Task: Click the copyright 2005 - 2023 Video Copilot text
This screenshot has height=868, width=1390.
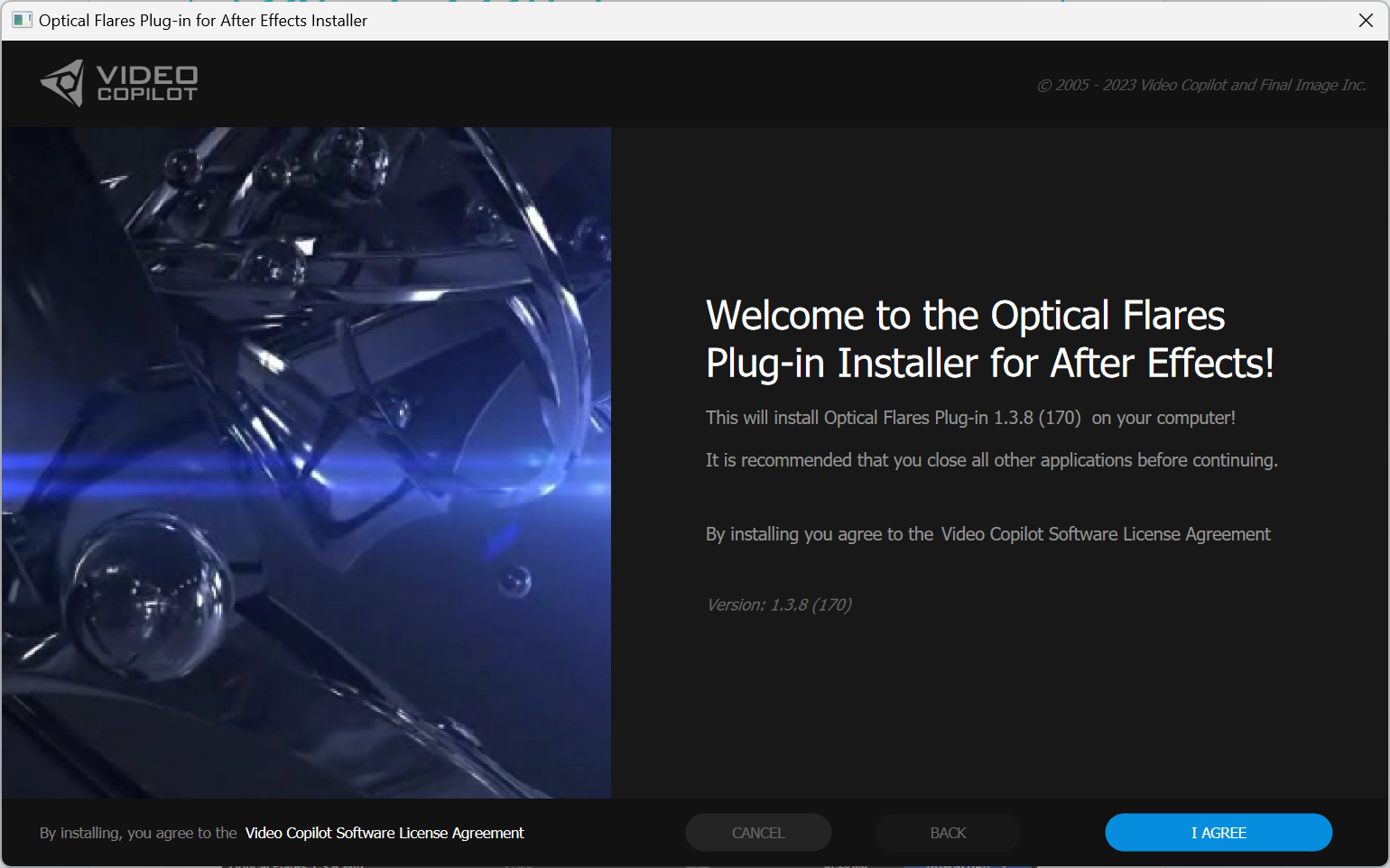Action: [1201, 85]
